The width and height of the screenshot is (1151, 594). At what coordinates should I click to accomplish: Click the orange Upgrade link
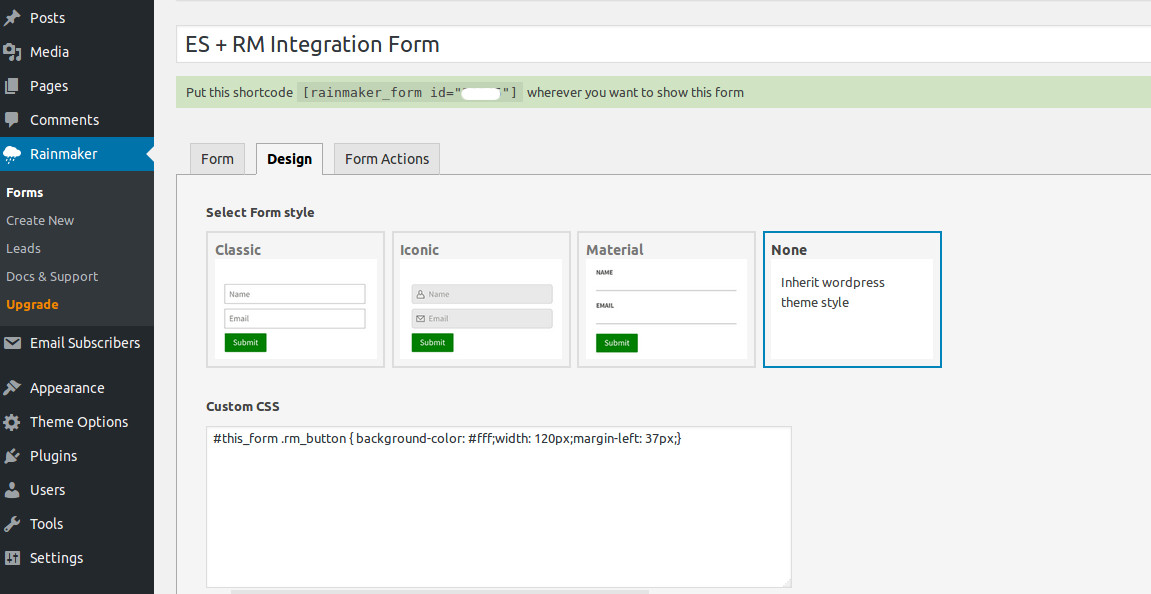pos(32,304)
